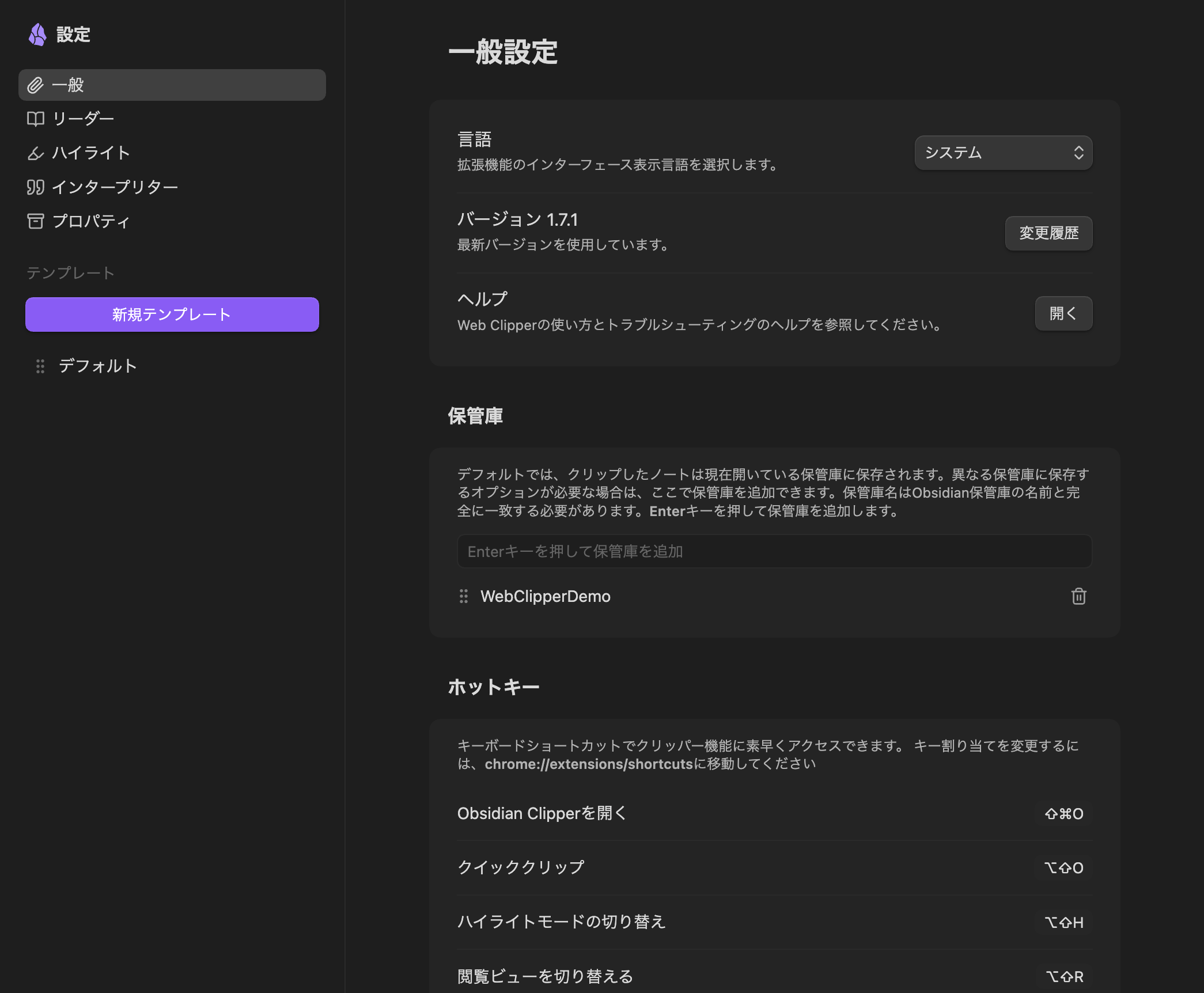Screen dimensions: 1204x993
Task: Click the 保管庫 section heading
Action: coord(475,416)
